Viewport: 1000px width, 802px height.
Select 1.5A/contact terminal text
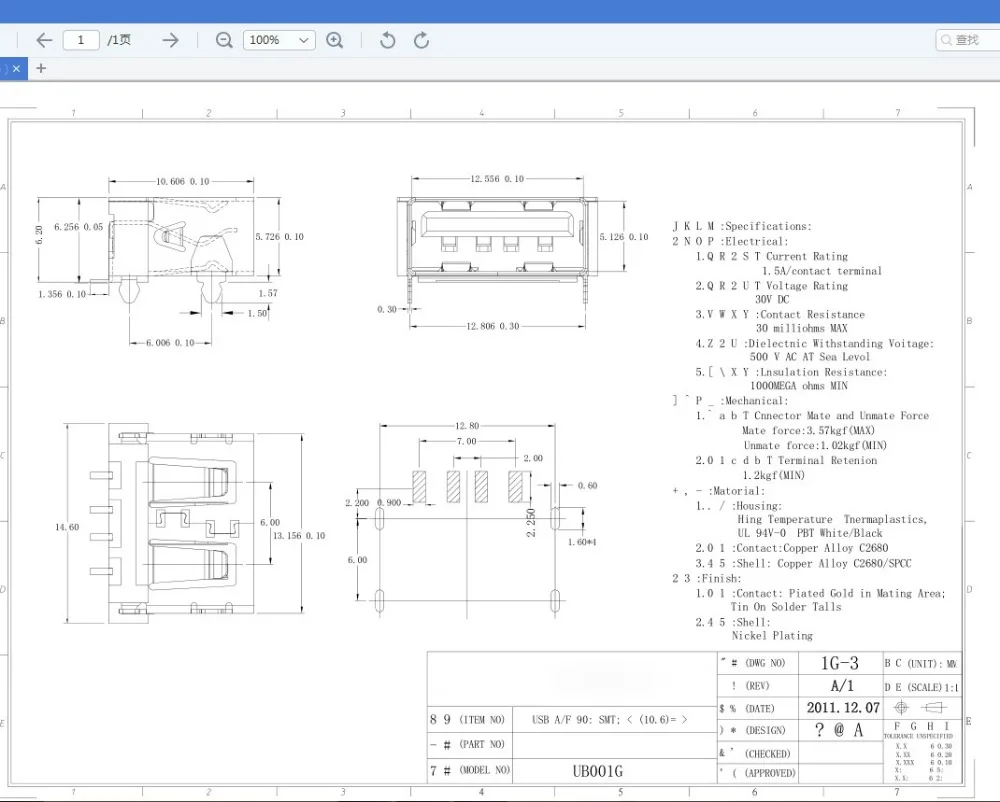[x=822, y=271]
